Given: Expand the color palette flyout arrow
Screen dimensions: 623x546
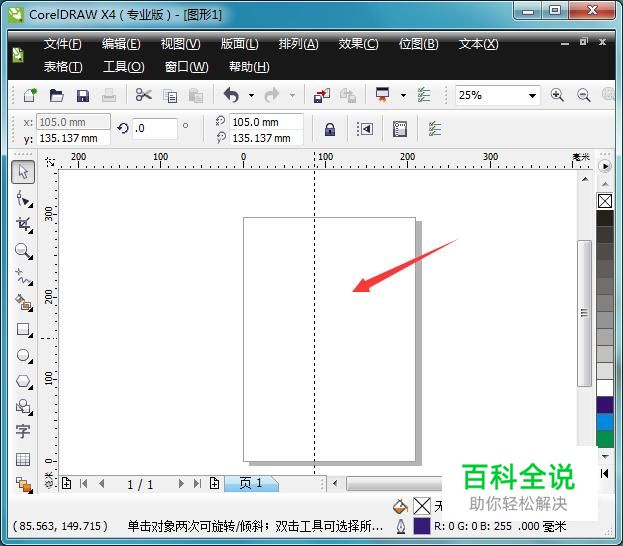Looking at the screenshot, I should [x=605, y=166].
